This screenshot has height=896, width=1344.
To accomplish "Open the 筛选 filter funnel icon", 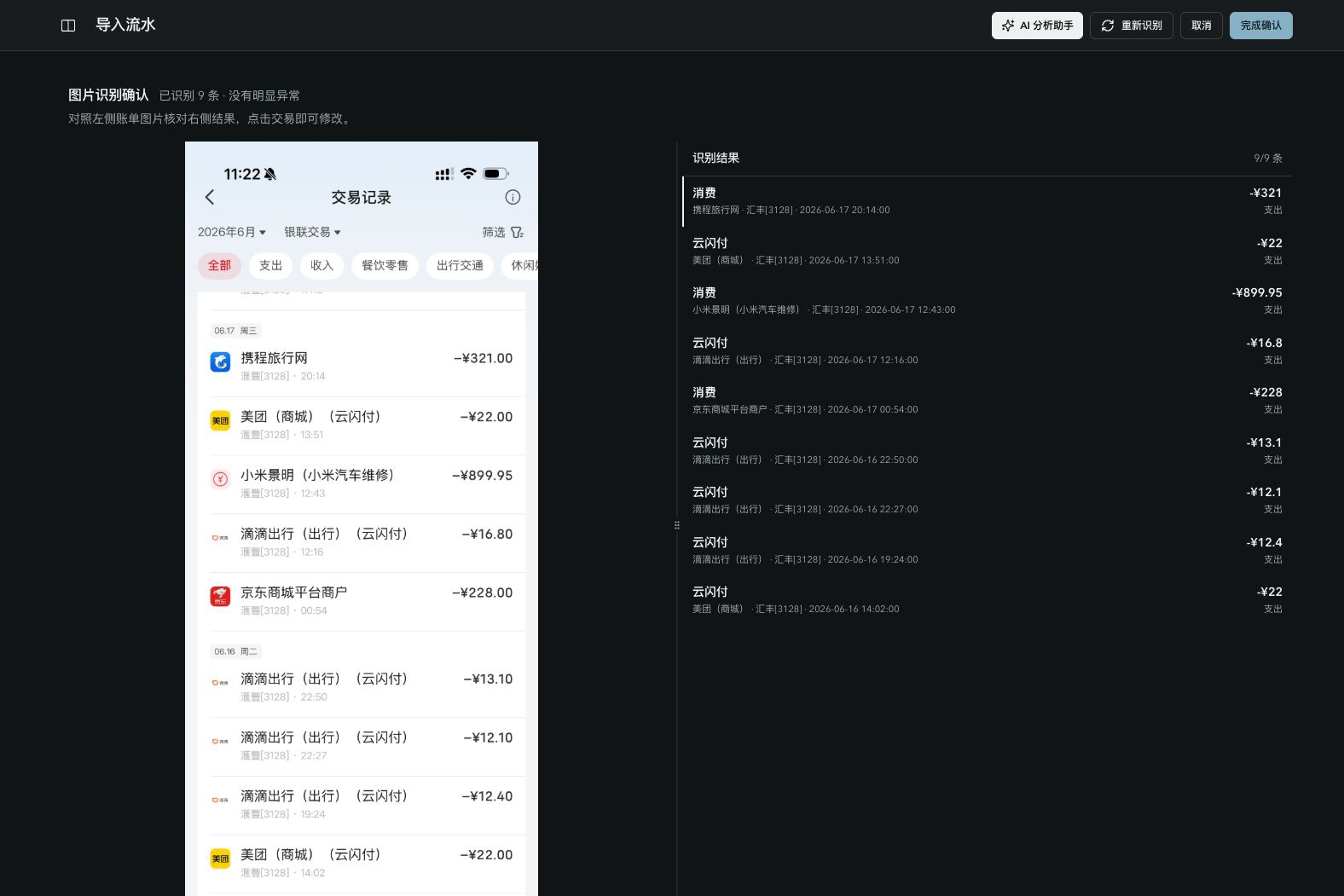I will 517,232.
